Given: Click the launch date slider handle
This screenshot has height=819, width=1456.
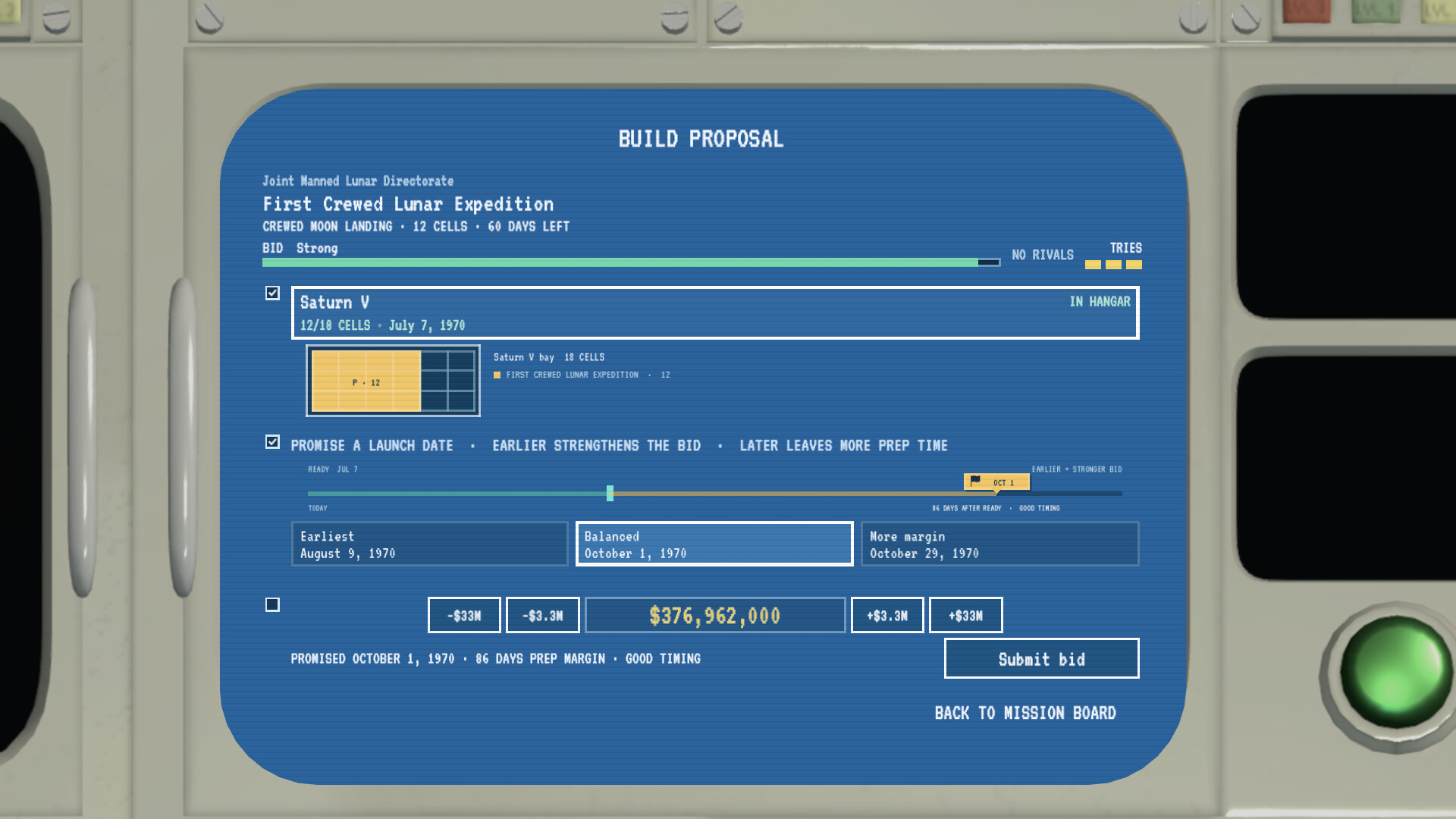Looking at the screenshot, I should point(610,493).
